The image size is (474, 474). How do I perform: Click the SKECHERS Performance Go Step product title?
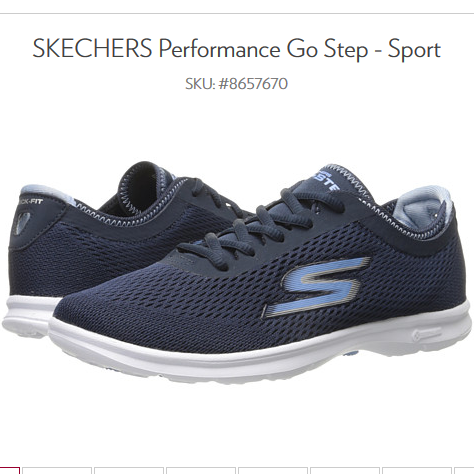click(x=237, y=49)
